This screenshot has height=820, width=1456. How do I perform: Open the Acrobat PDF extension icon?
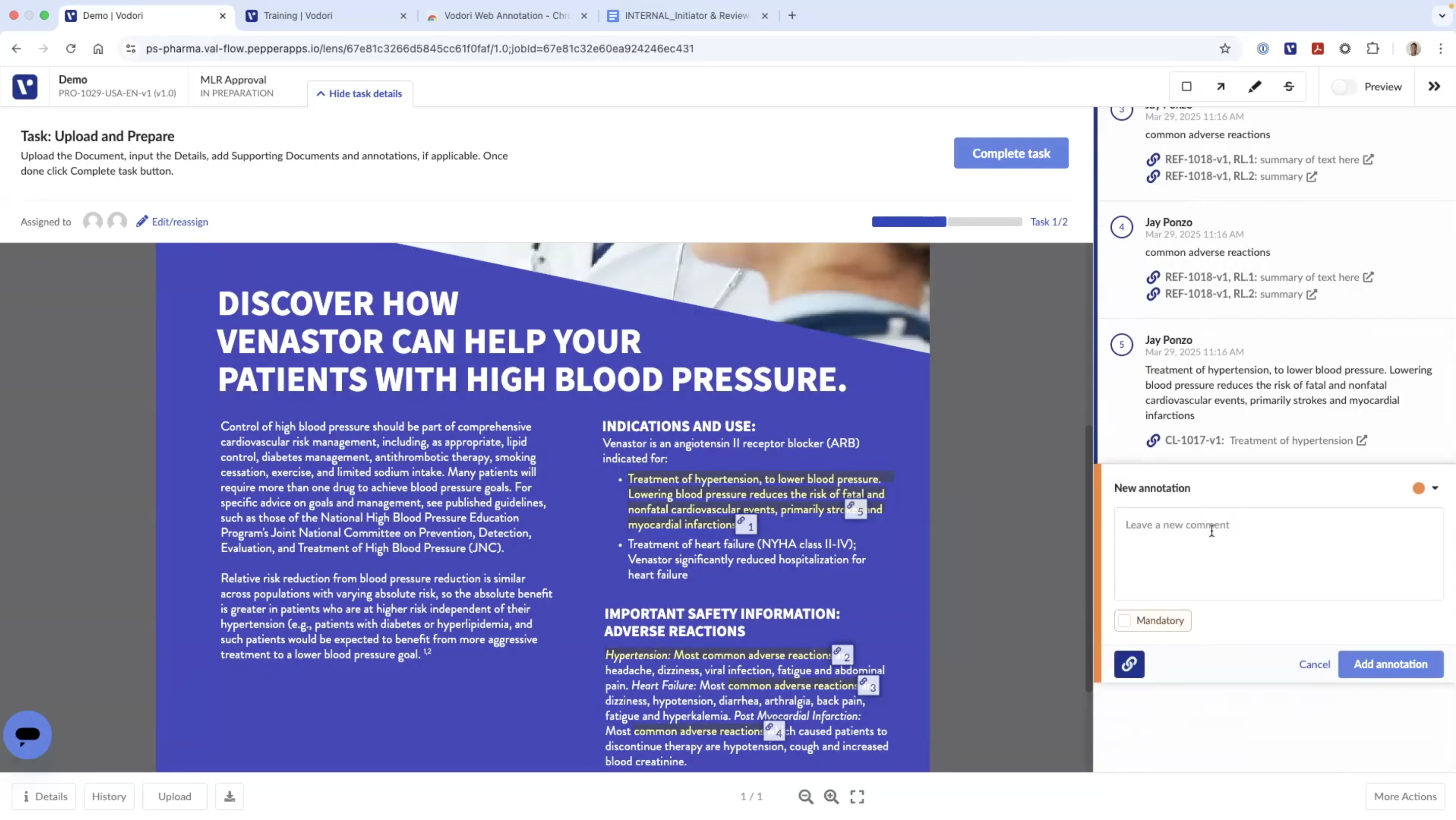pyautogui.click(x=1317, y=49)
